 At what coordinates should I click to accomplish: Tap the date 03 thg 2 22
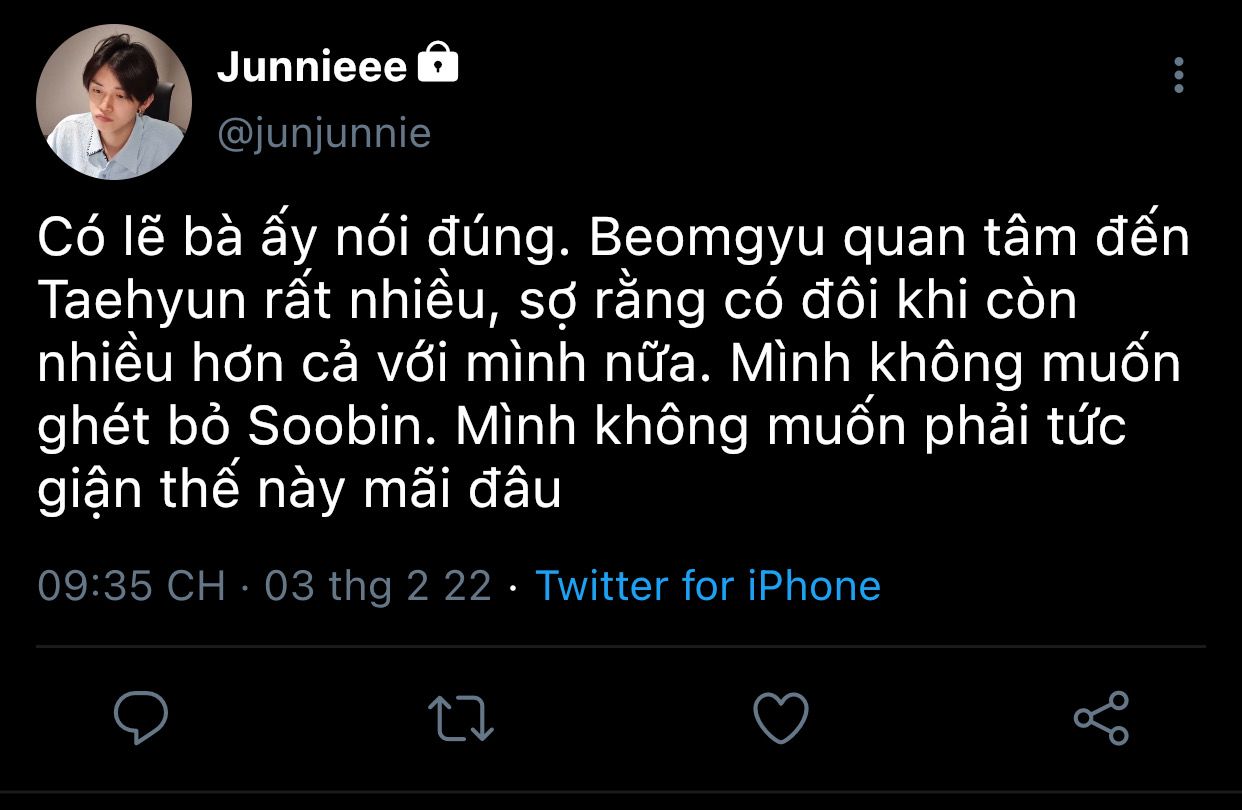click(x=378, y=586)
